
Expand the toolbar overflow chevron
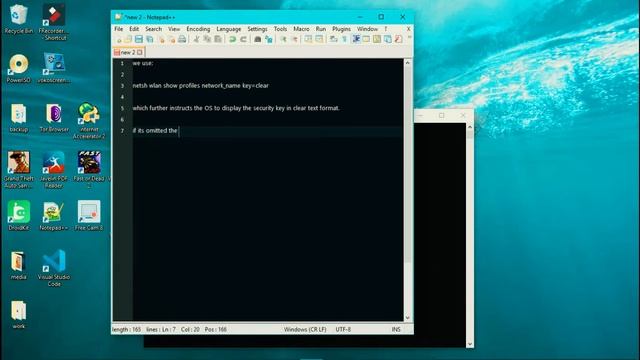pyautogui.click(x=409, y=38)
